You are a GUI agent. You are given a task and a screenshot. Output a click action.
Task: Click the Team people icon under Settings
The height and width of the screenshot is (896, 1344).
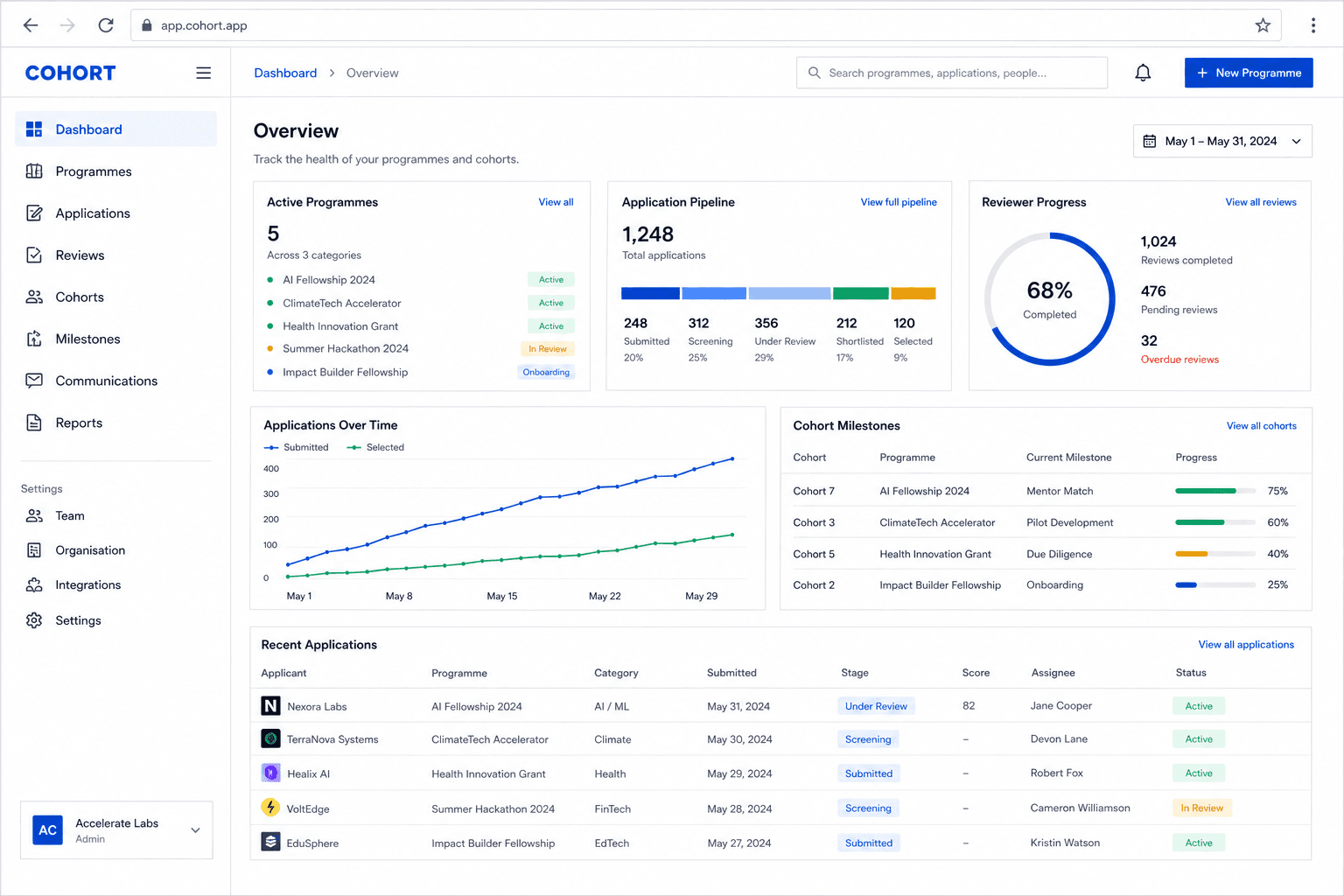point(34,516)
